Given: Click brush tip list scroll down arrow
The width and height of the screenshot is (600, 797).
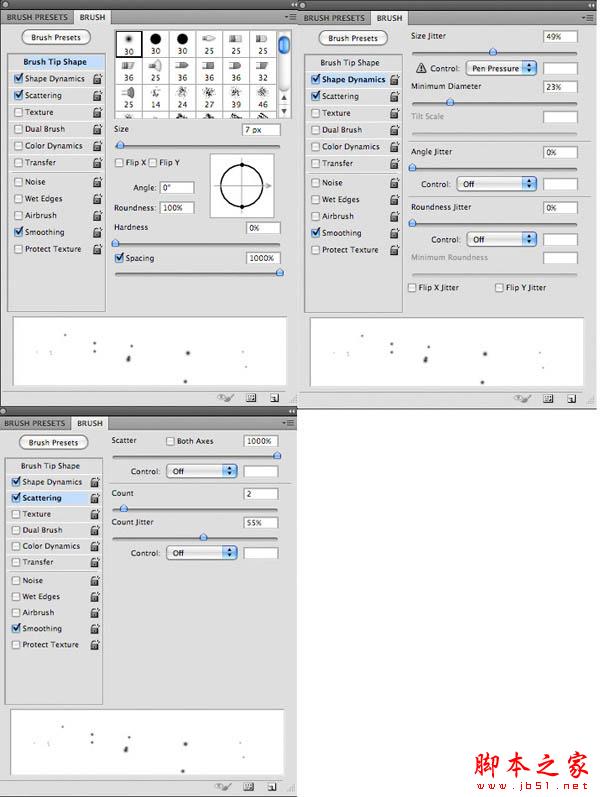Looking at the screenshot, I should (284, 111).
